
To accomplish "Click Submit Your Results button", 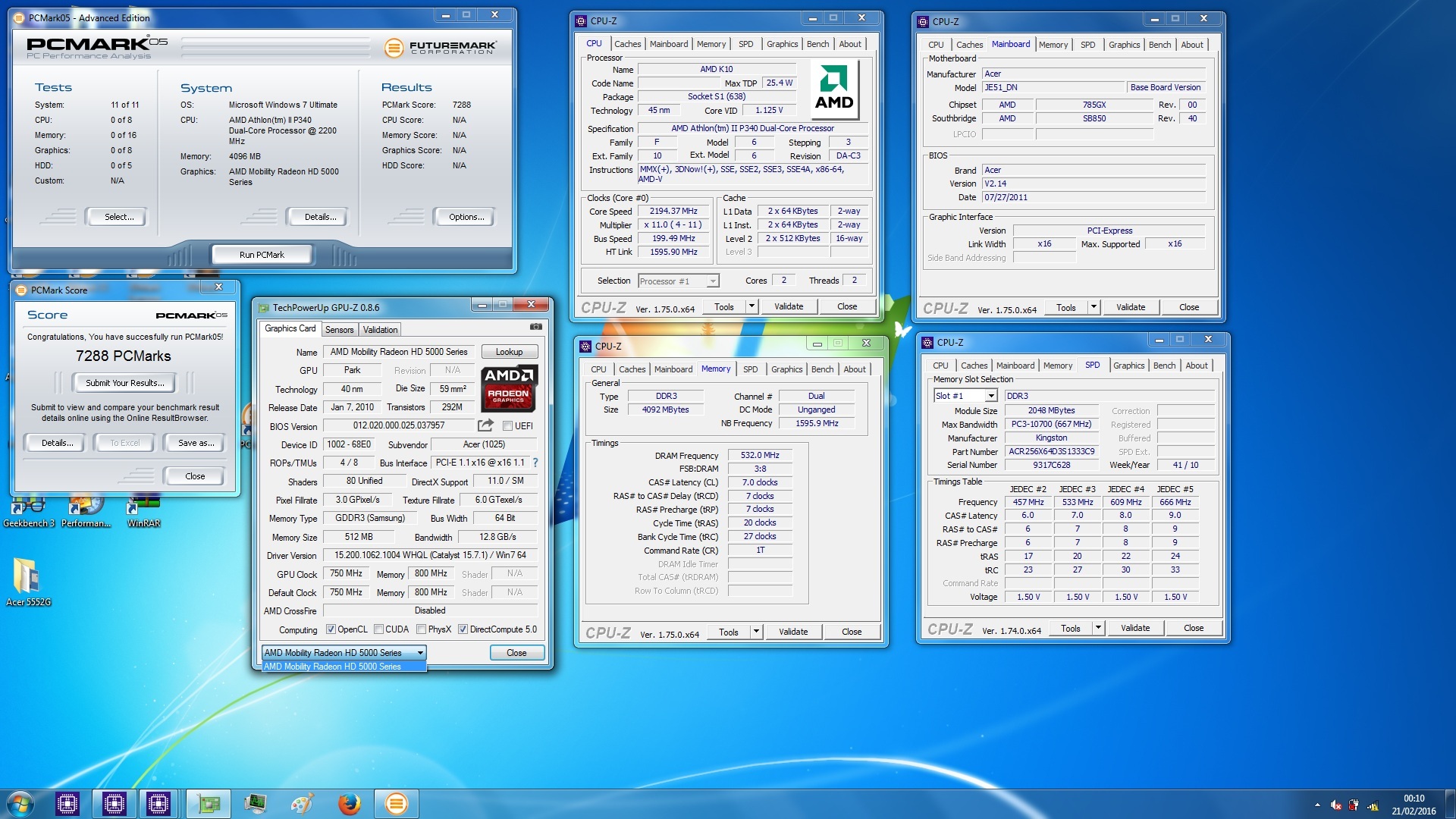I will pos(124,383).
